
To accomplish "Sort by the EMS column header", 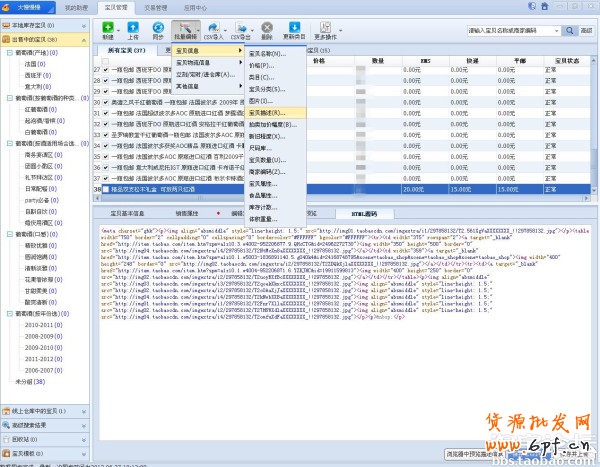I will pos(426,61).
